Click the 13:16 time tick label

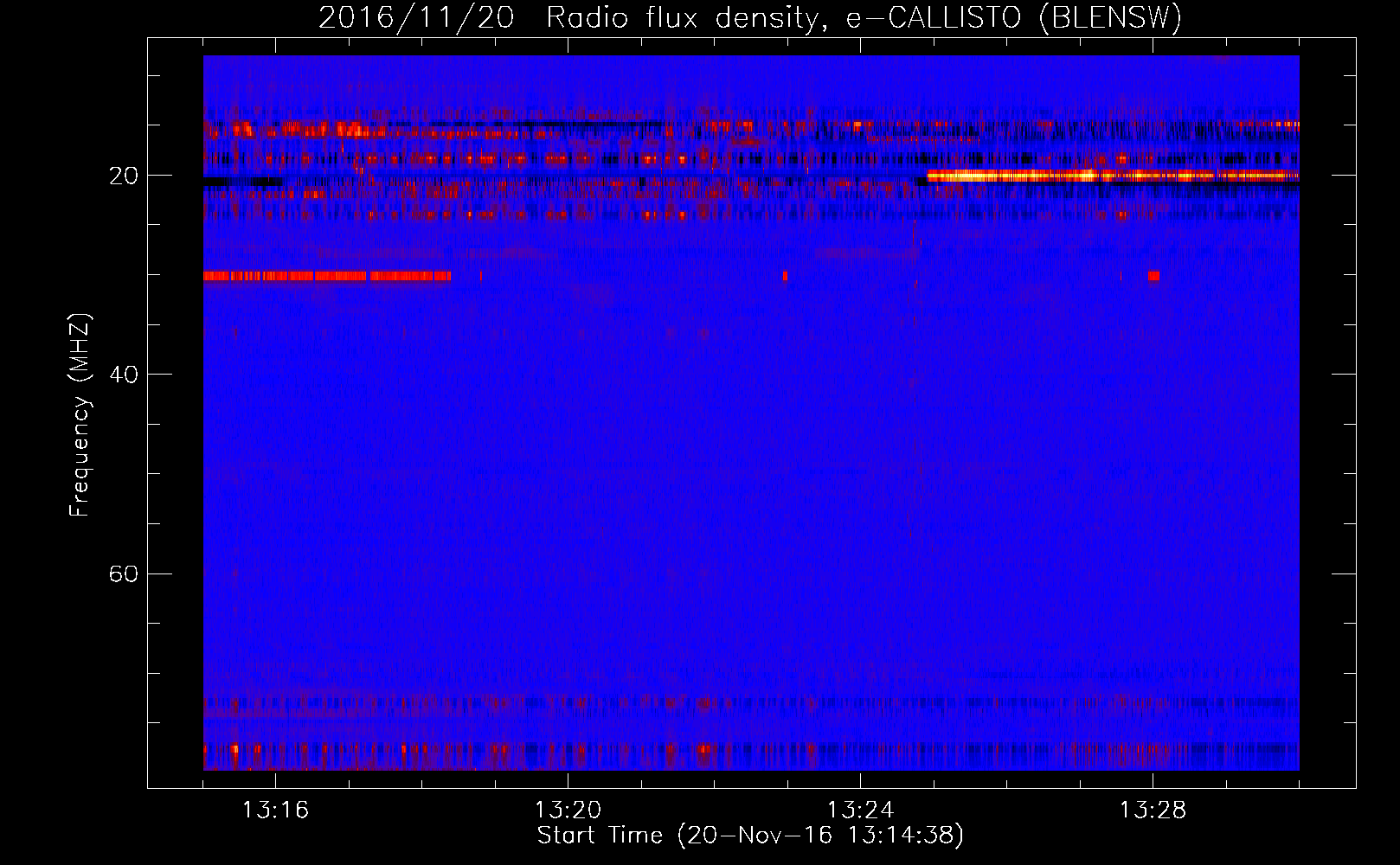[275, 811]
